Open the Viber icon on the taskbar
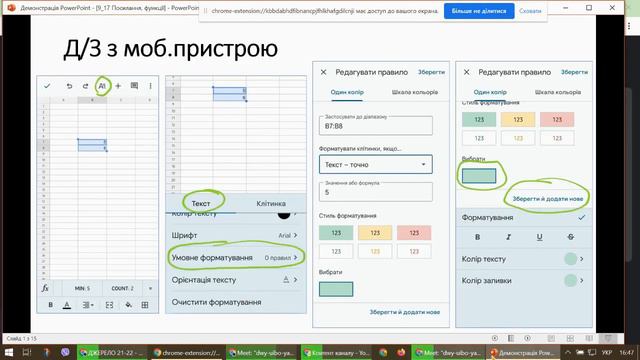This screenshot has height=360, width=640. point(65,352)
